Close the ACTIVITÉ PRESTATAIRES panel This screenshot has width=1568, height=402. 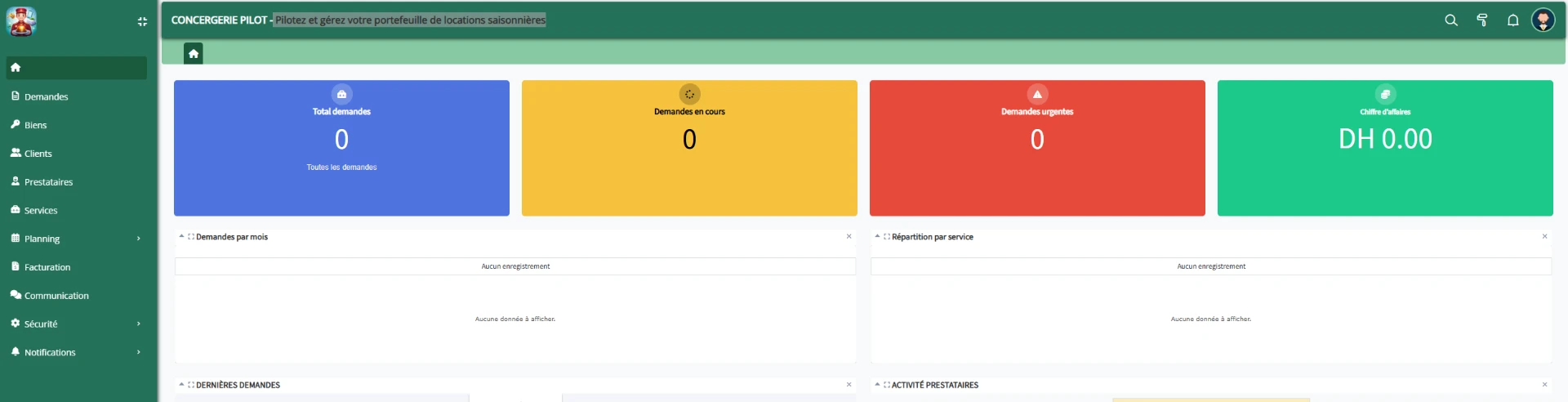pyautogui.click(x=1544, y=384)
